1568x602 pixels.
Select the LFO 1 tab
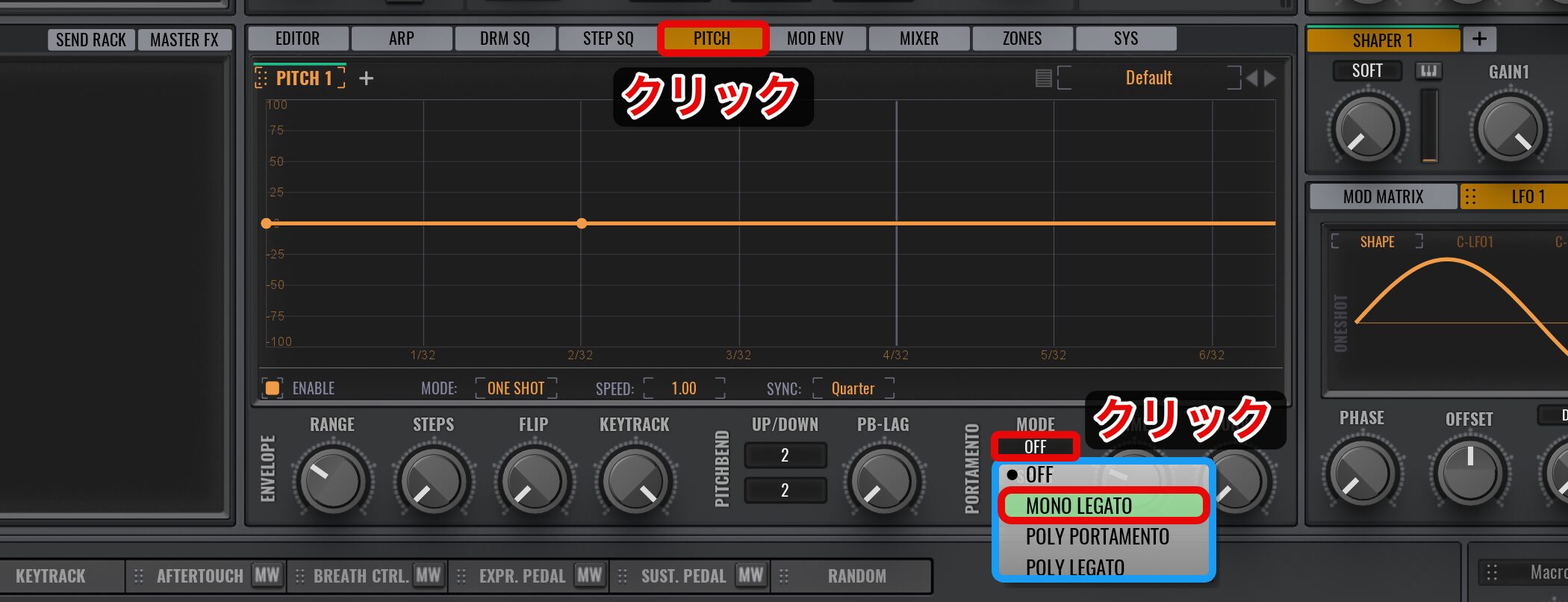click(x=1516, y=196)
